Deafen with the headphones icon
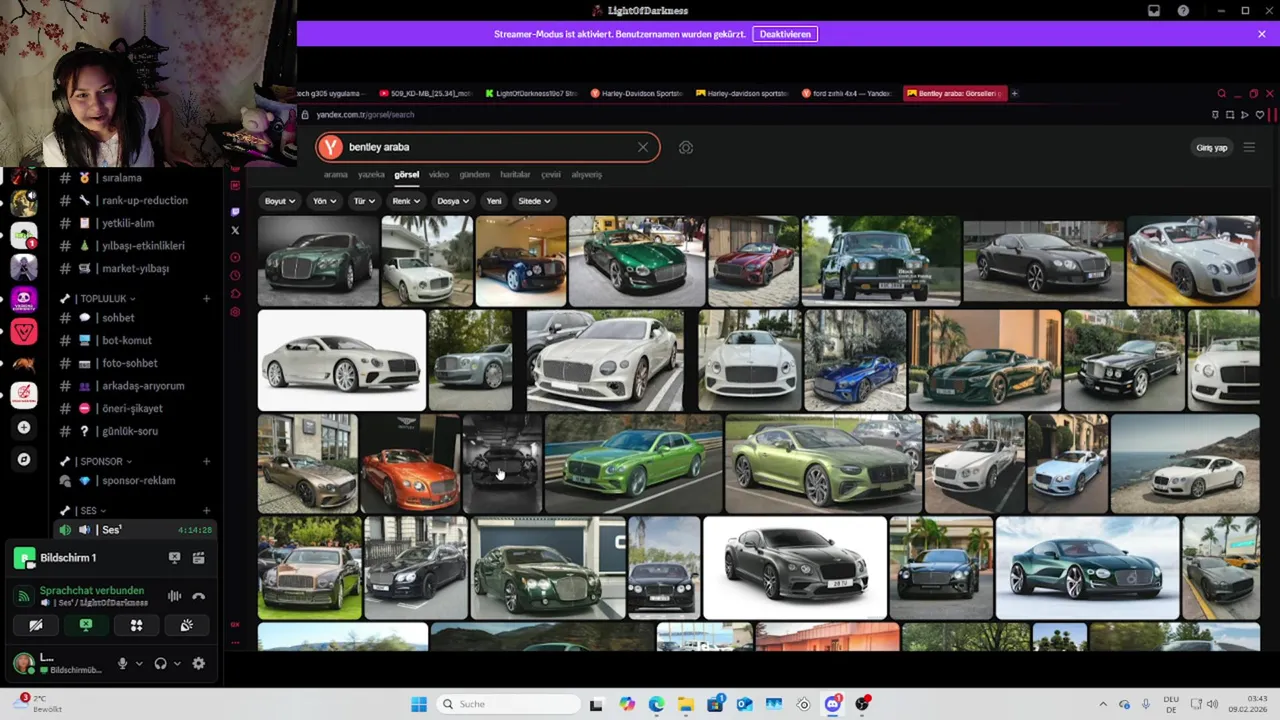Image resolution: width=1280 pixels, height=720 pixels. 160,663
